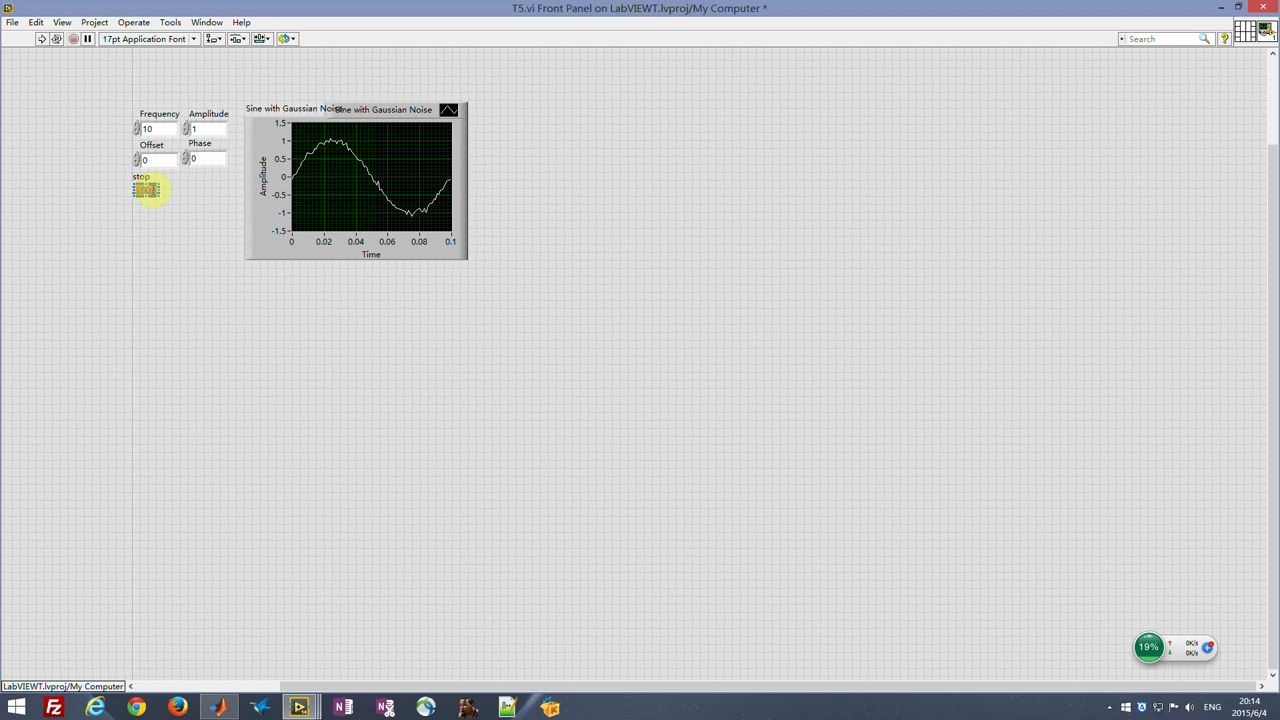This screenshot has height=720, width=1280.
Task: Click the battery level indicator in system tray
Action: [1148, 647]
